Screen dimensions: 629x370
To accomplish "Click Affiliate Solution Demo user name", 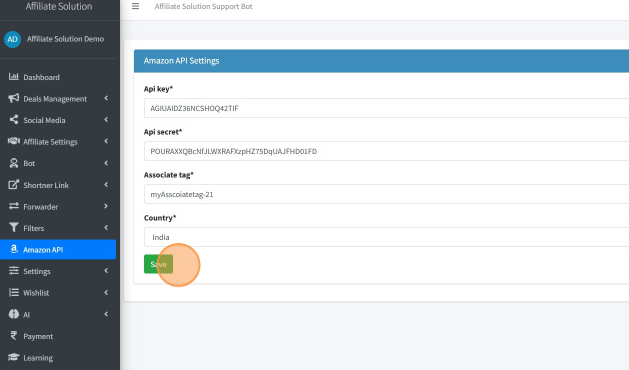I will 65,39.
